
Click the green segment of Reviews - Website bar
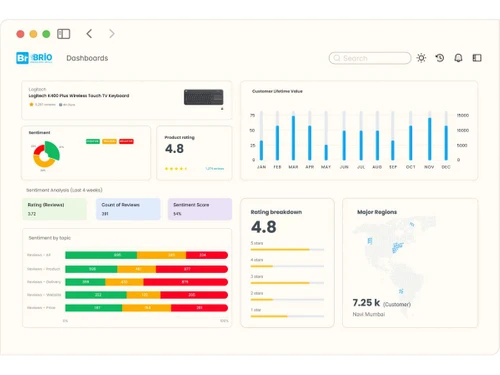96,295
